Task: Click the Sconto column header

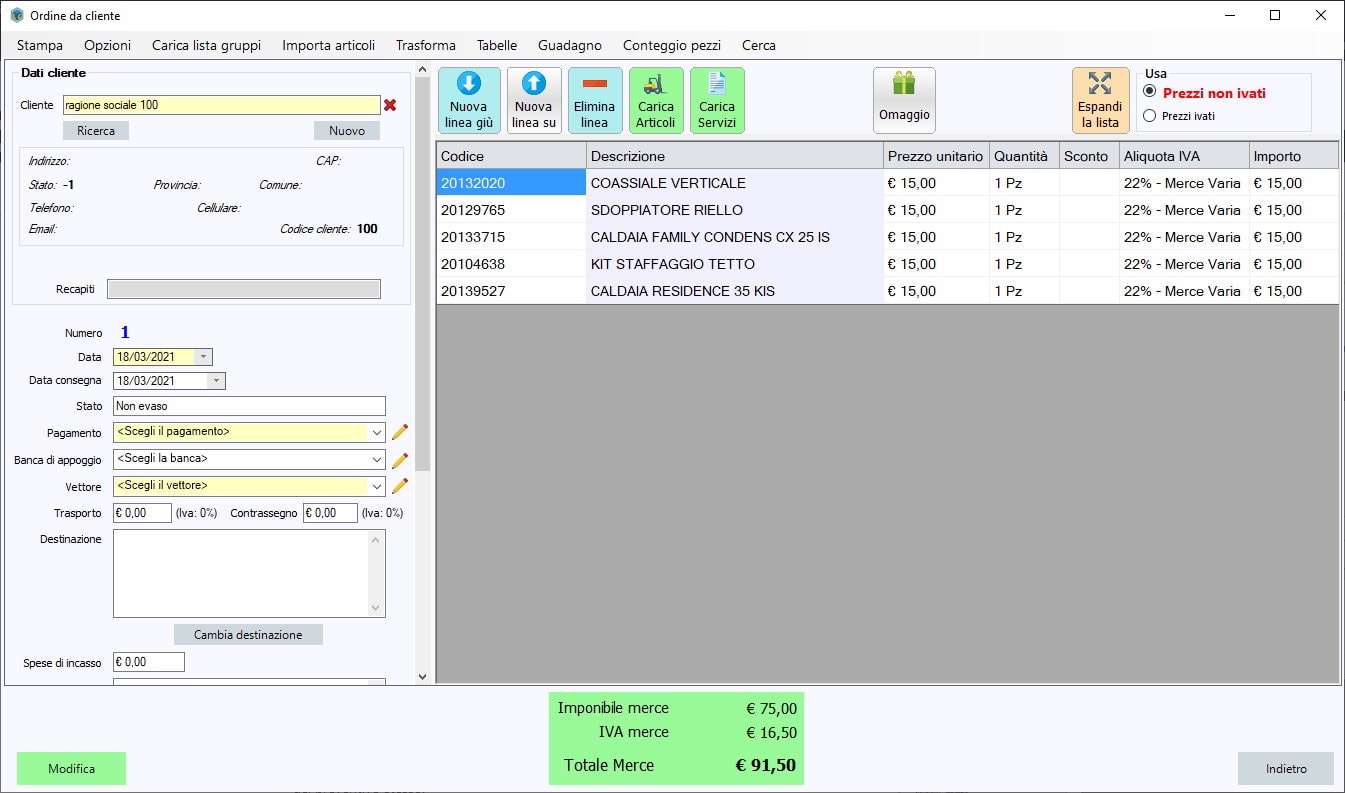Action: coord(1089,156)
